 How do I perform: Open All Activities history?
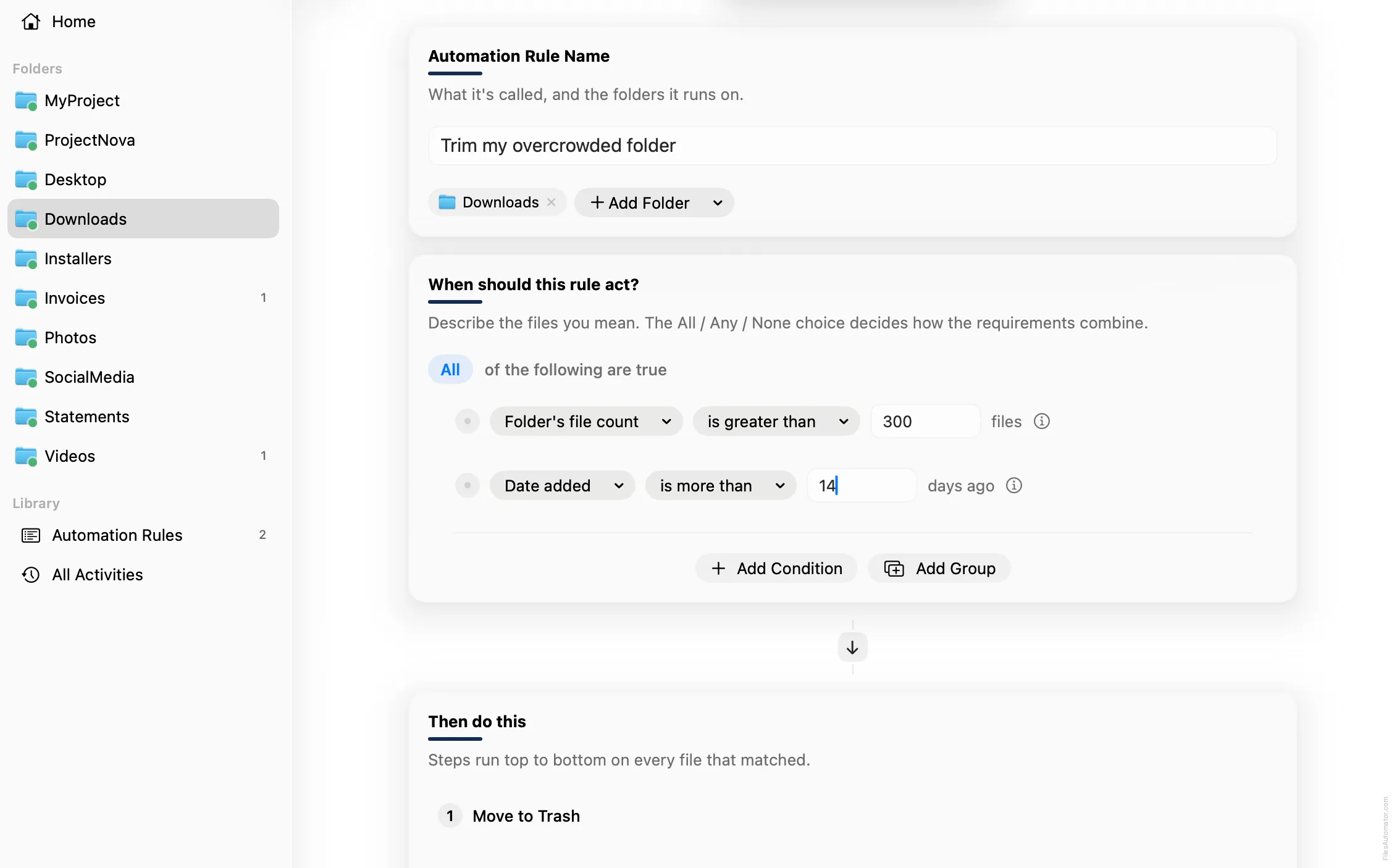143,575
